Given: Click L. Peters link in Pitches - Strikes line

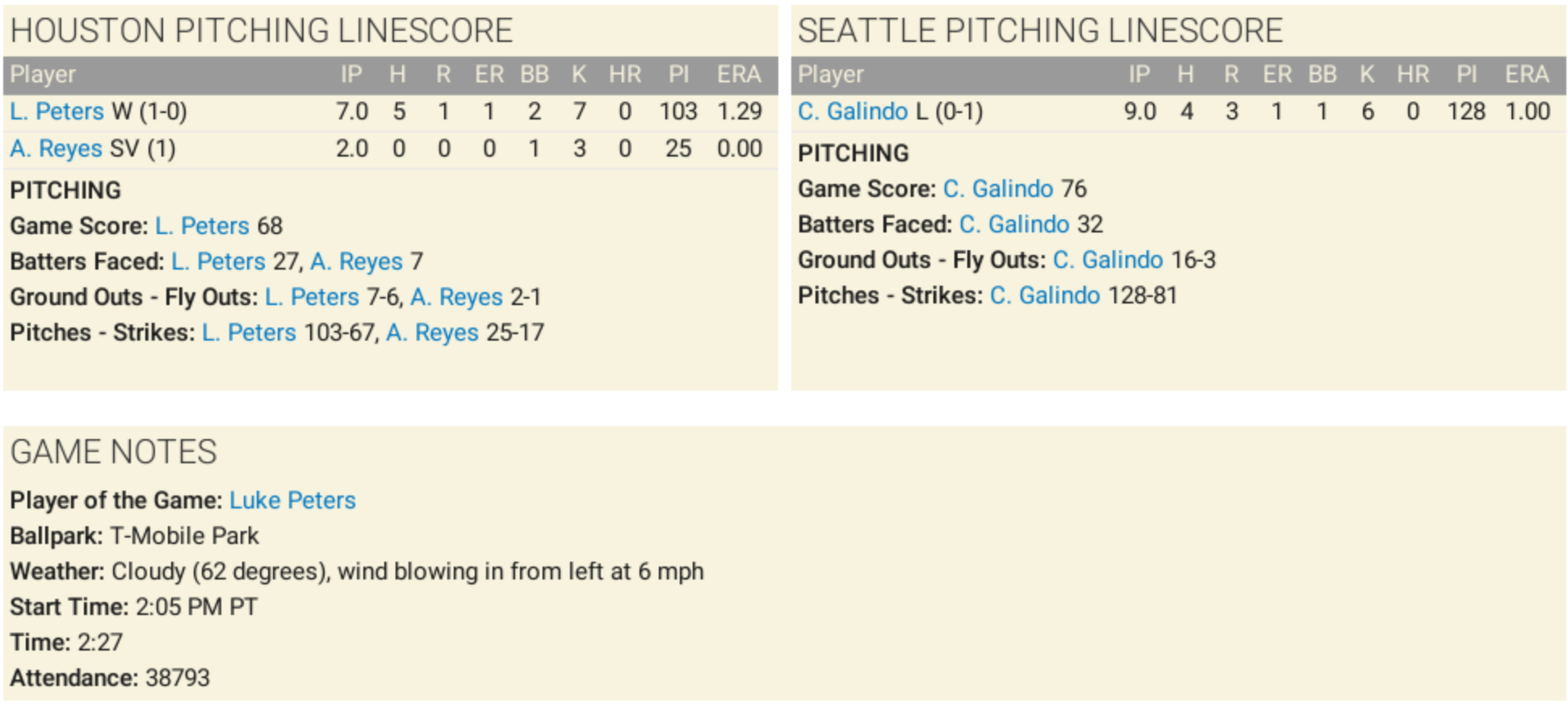Looking at the screenshot, I should point(249,333).
